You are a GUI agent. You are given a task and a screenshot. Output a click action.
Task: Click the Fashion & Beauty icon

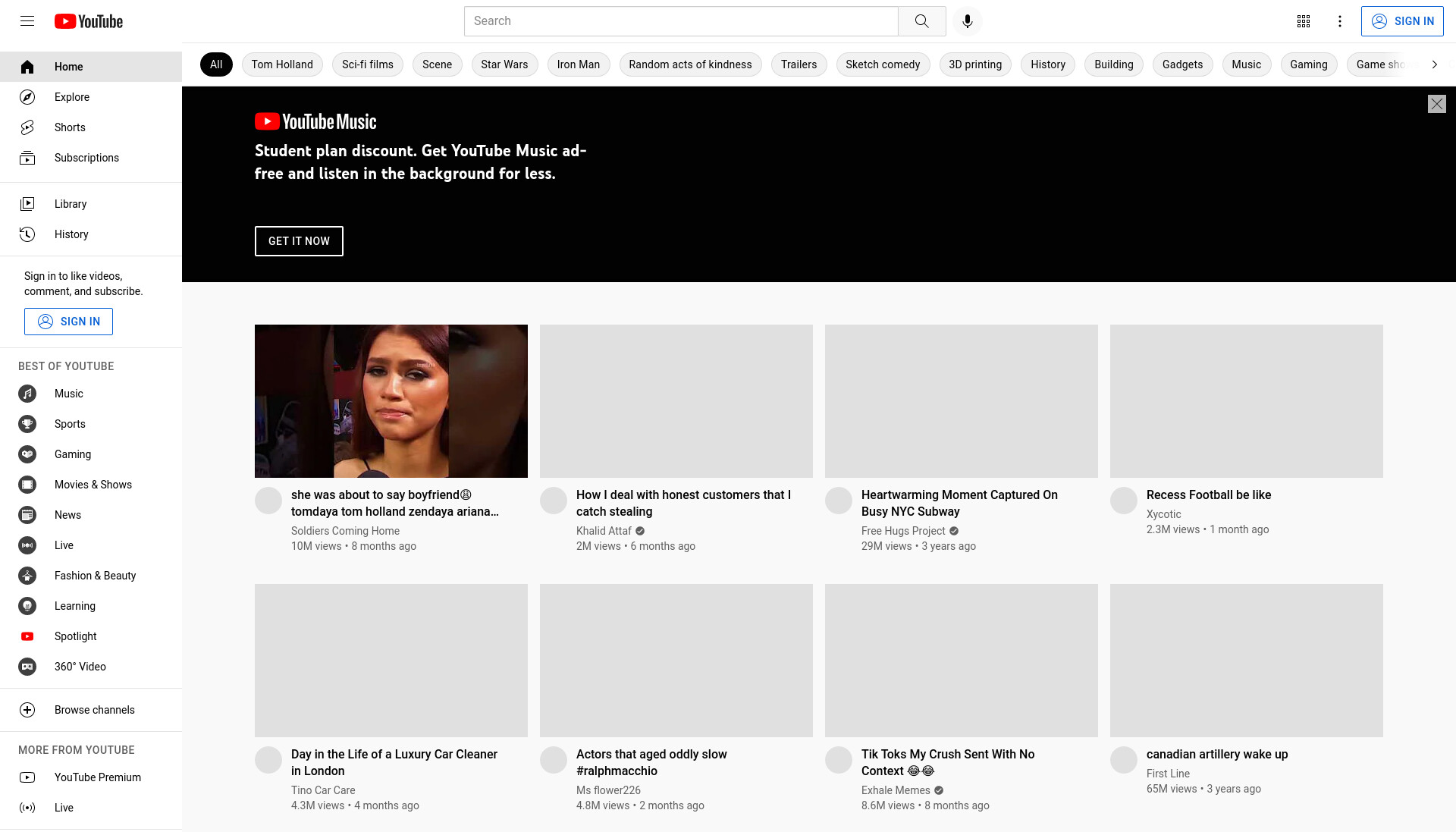click(x=27, y=576)
